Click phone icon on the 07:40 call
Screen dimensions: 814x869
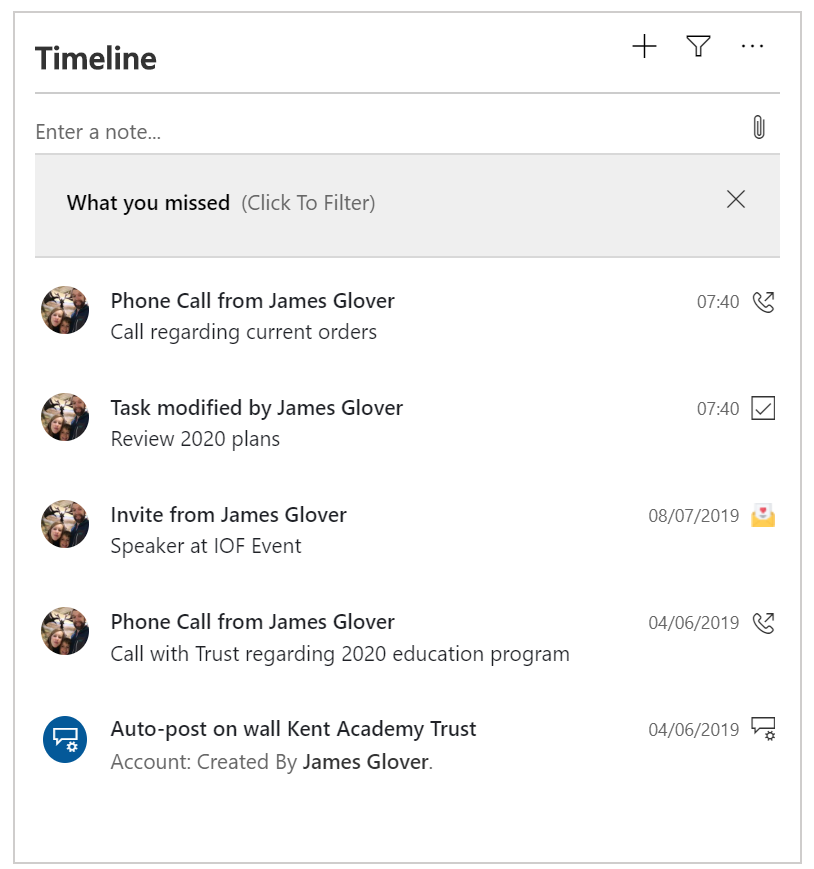click(764, 302)
